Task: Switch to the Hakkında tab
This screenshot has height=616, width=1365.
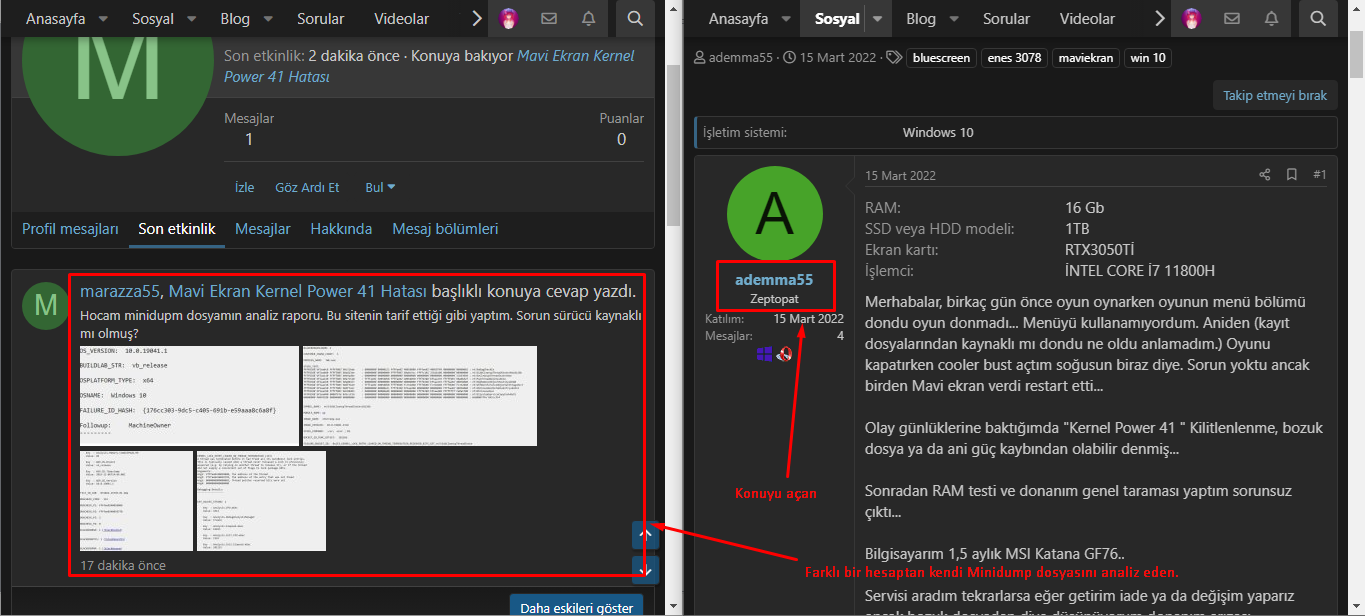Action: tap(341, 229)
